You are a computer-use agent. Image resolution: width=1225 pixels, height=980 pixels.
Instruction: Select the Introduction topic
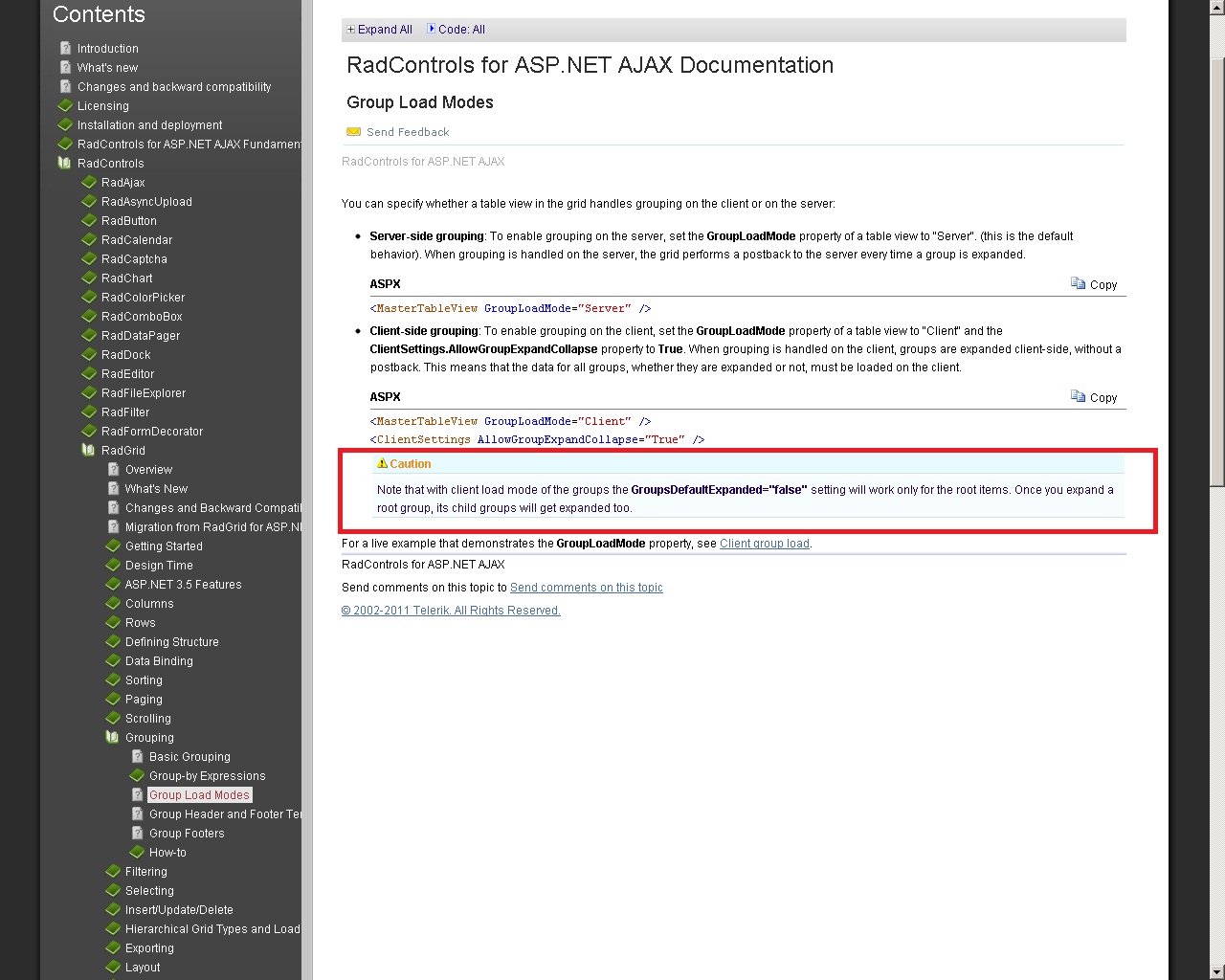click(x=108, y=49)
